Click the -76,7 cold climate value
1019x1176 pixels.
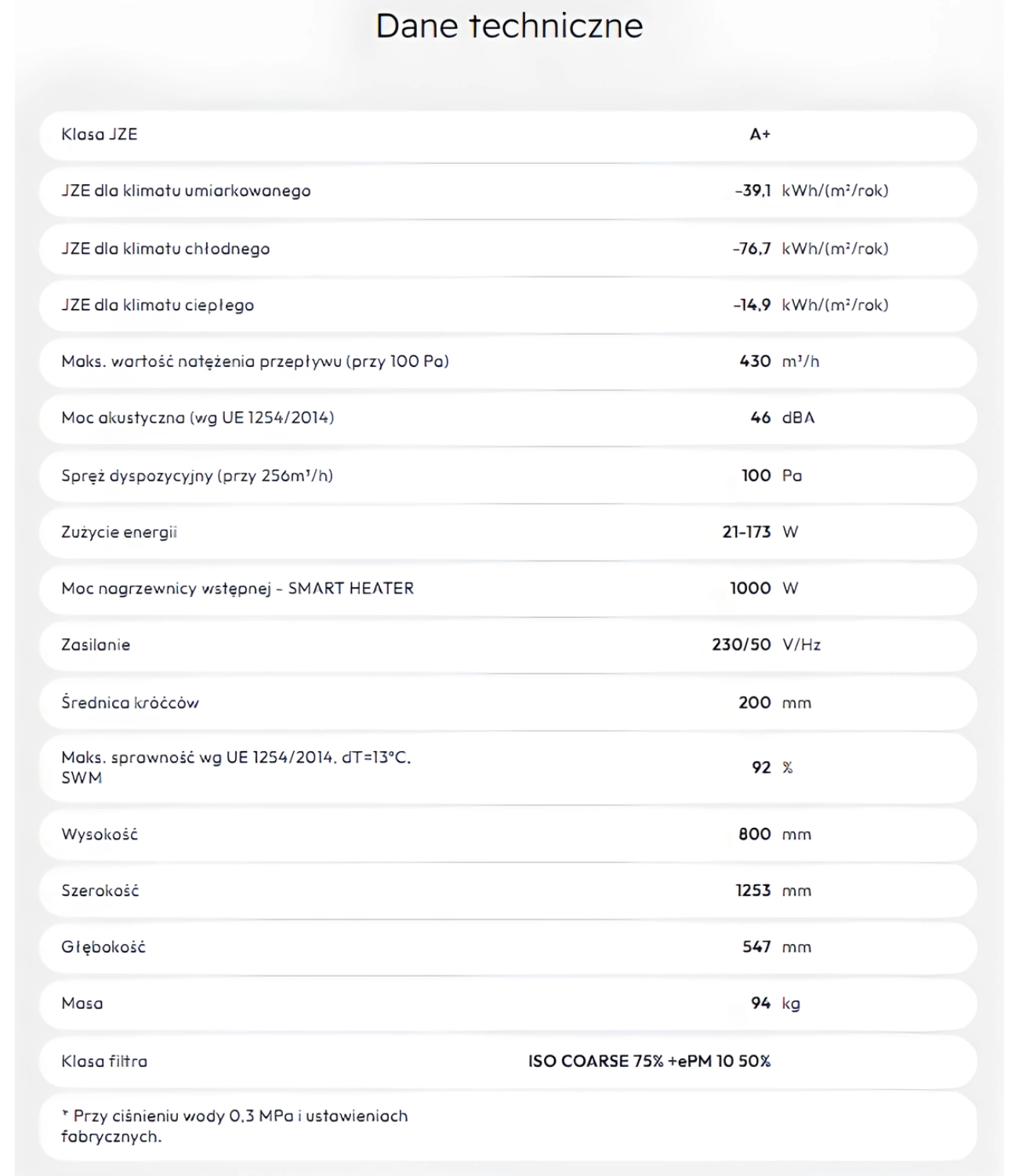(x=752, y=249)
